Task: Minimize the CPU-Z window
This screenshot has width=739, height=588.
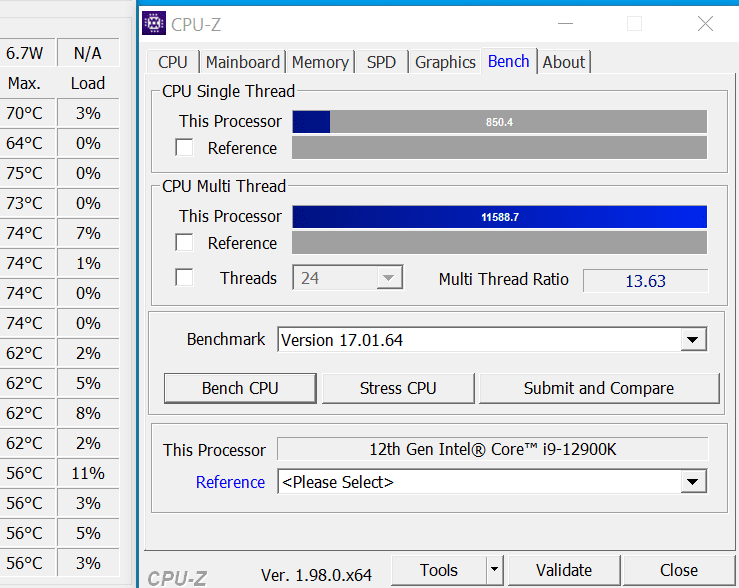Action: (x=565, y=23)
